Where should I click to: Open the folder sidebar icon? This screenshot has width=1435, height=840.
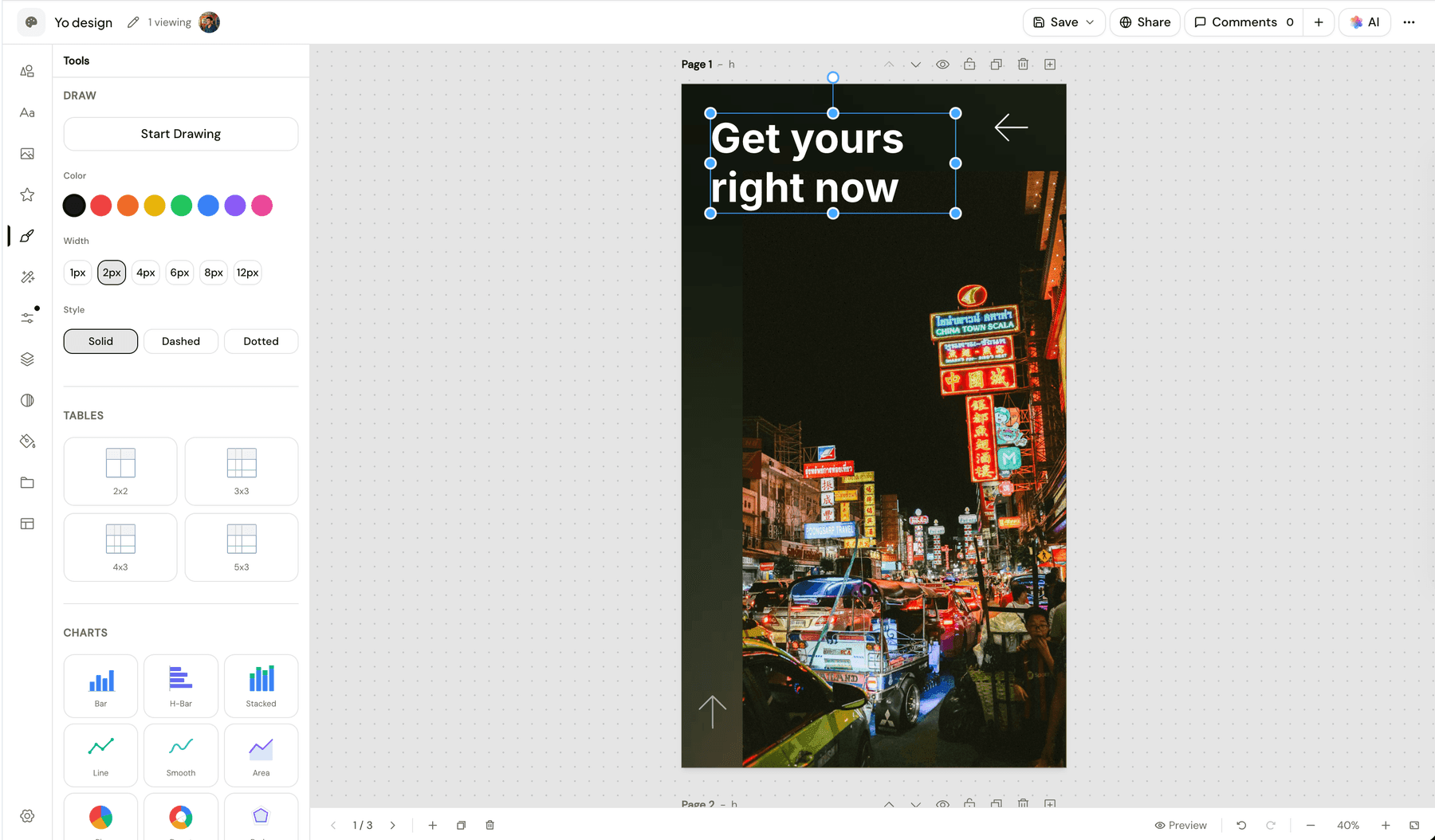27,483
